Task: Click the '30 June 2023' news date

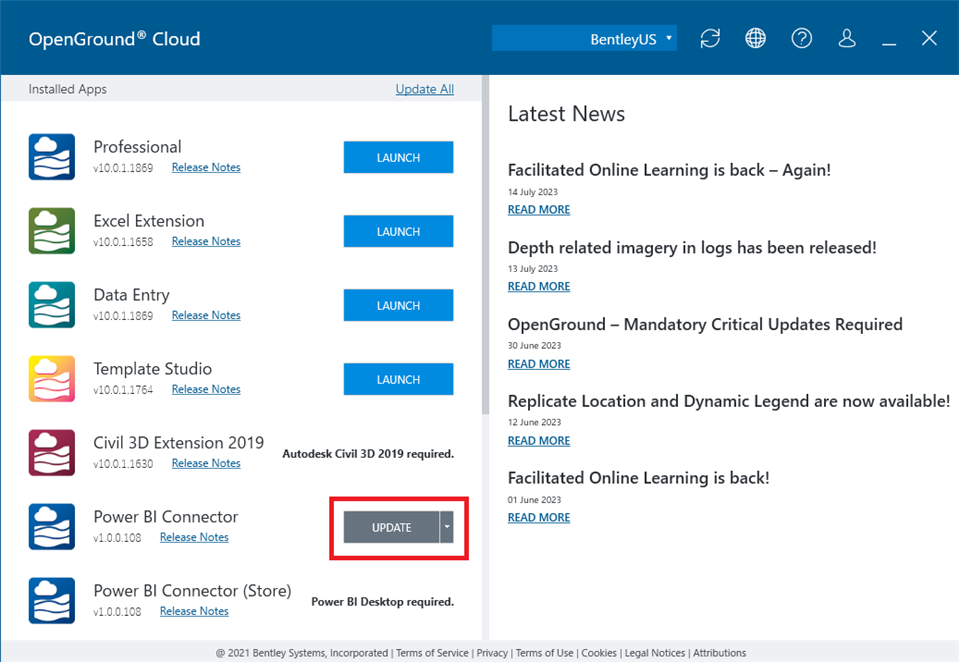Action: coord(534,346)
